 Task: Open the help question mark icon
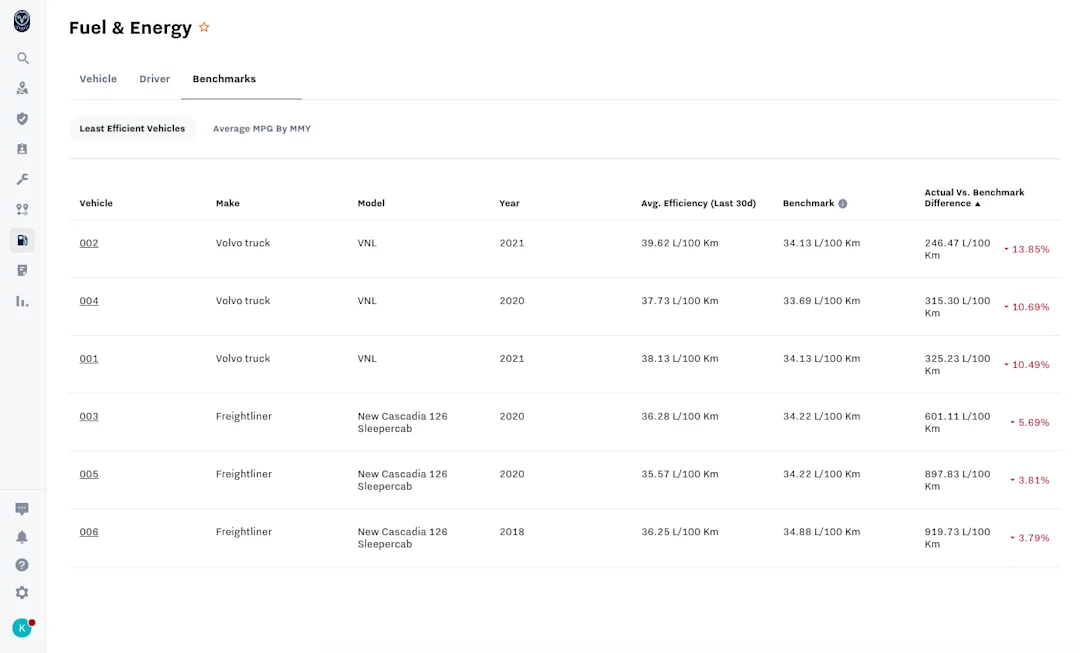22,565
